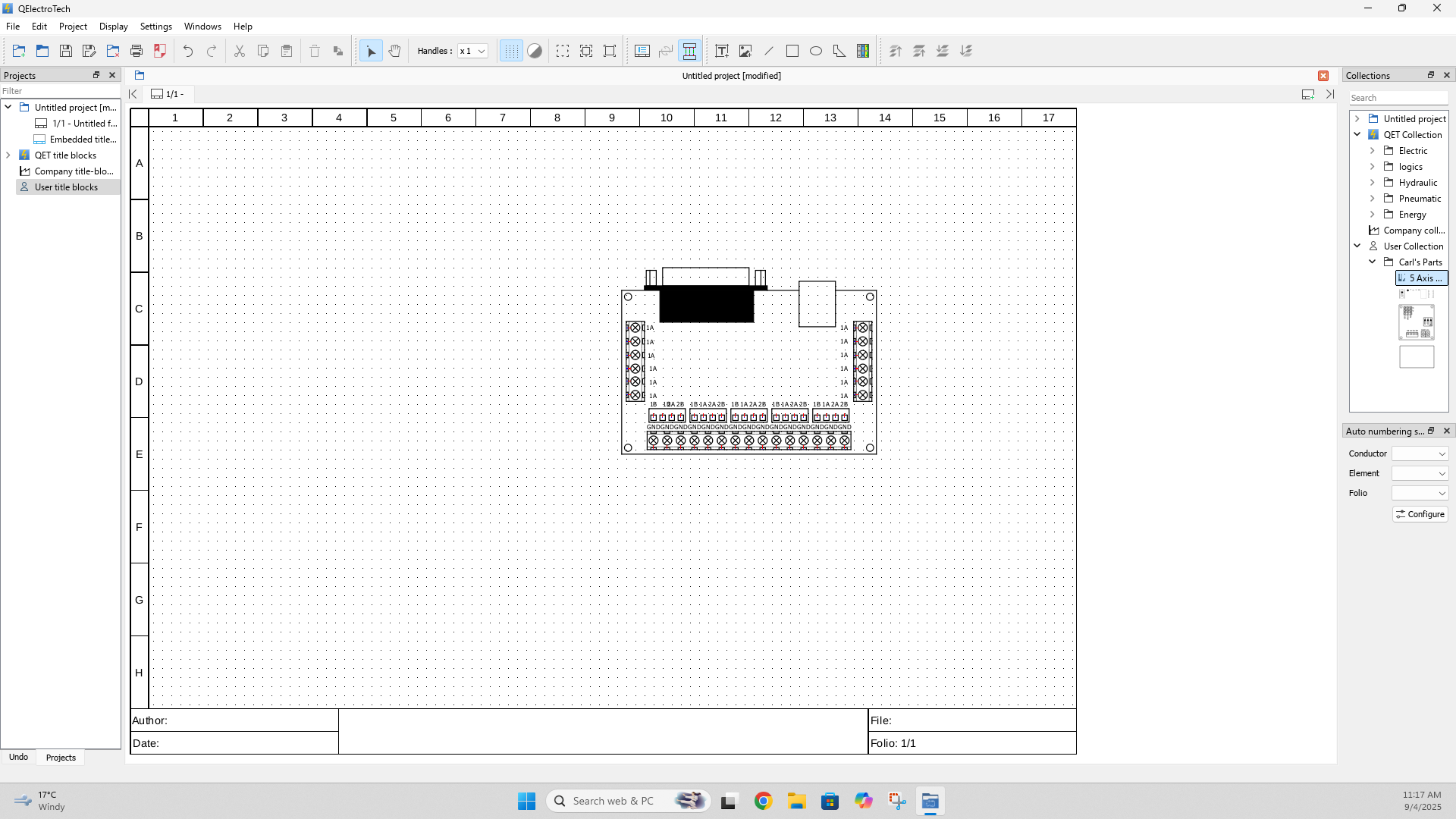Select the Add image tool
Image resolution: width=1456 pixels, height=819 pixels.
745,51
